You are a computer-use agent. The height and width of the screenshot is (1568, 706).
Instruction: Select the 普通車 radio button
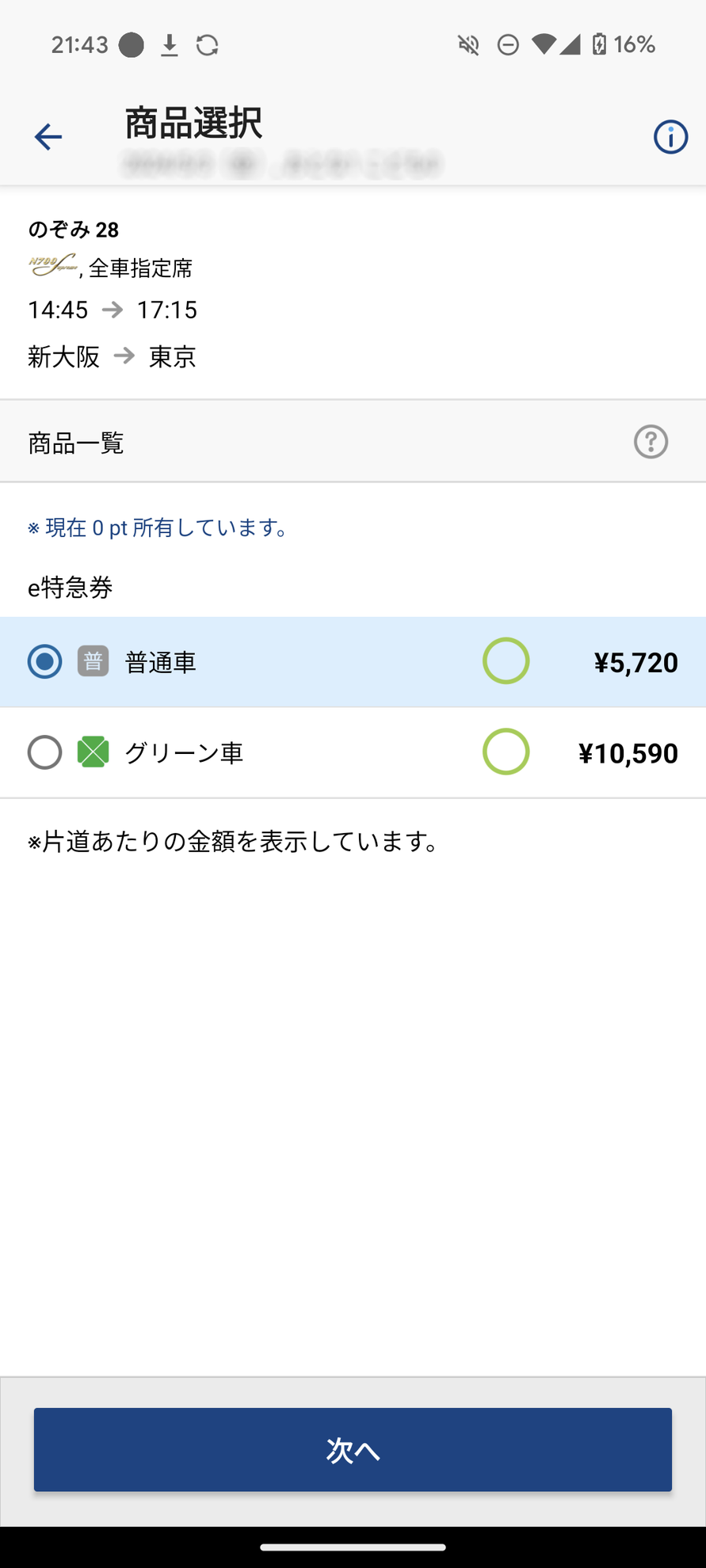click(x=45, y=661)
